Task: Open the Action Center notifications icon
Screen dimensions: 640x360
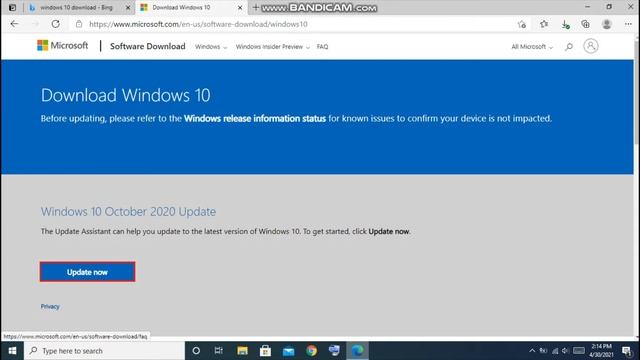Action: pyautogui.click(x=627, y=351)
